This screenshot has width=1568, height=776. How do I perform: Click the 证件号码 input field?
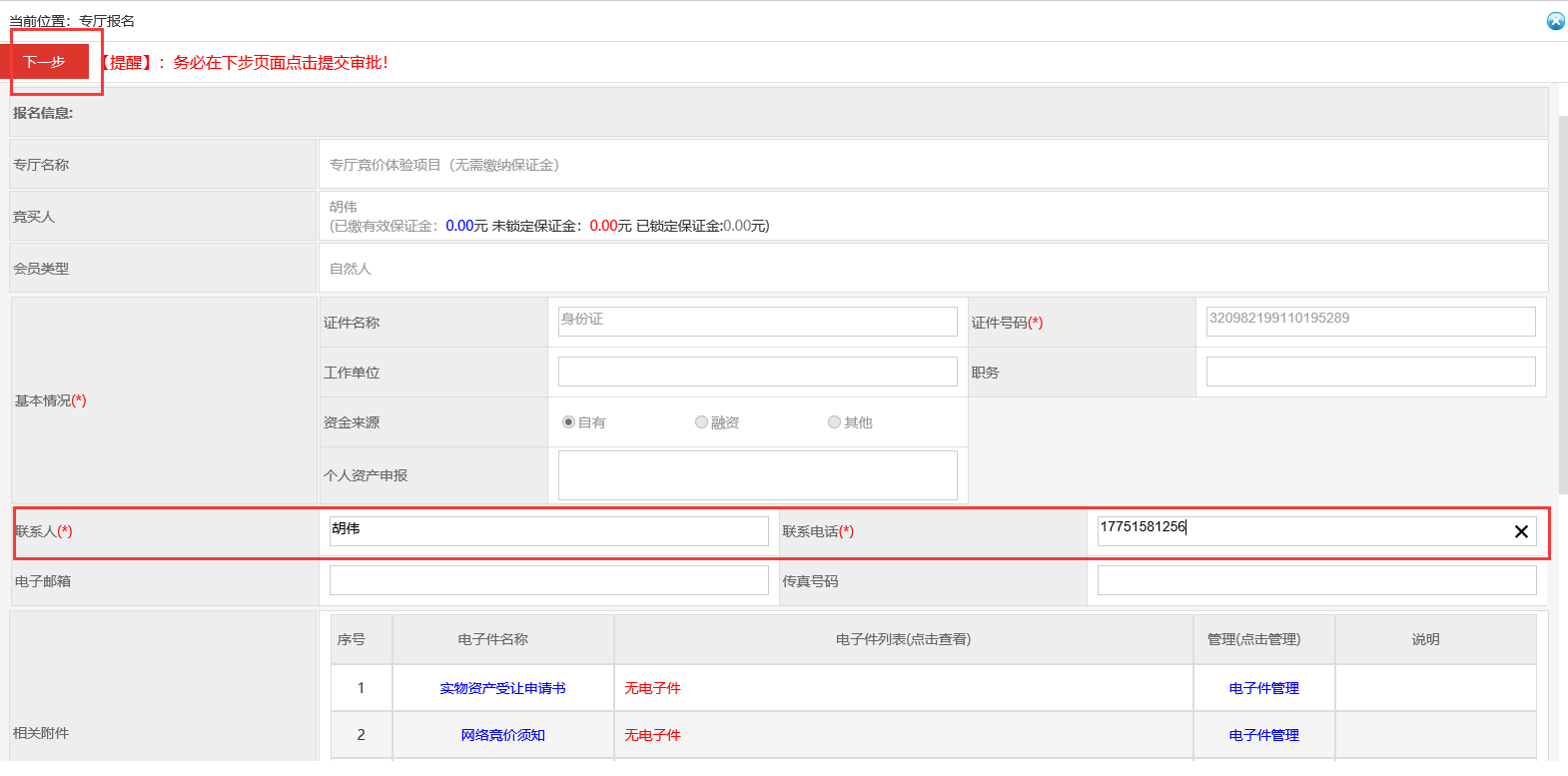[x=1370, y=322]
